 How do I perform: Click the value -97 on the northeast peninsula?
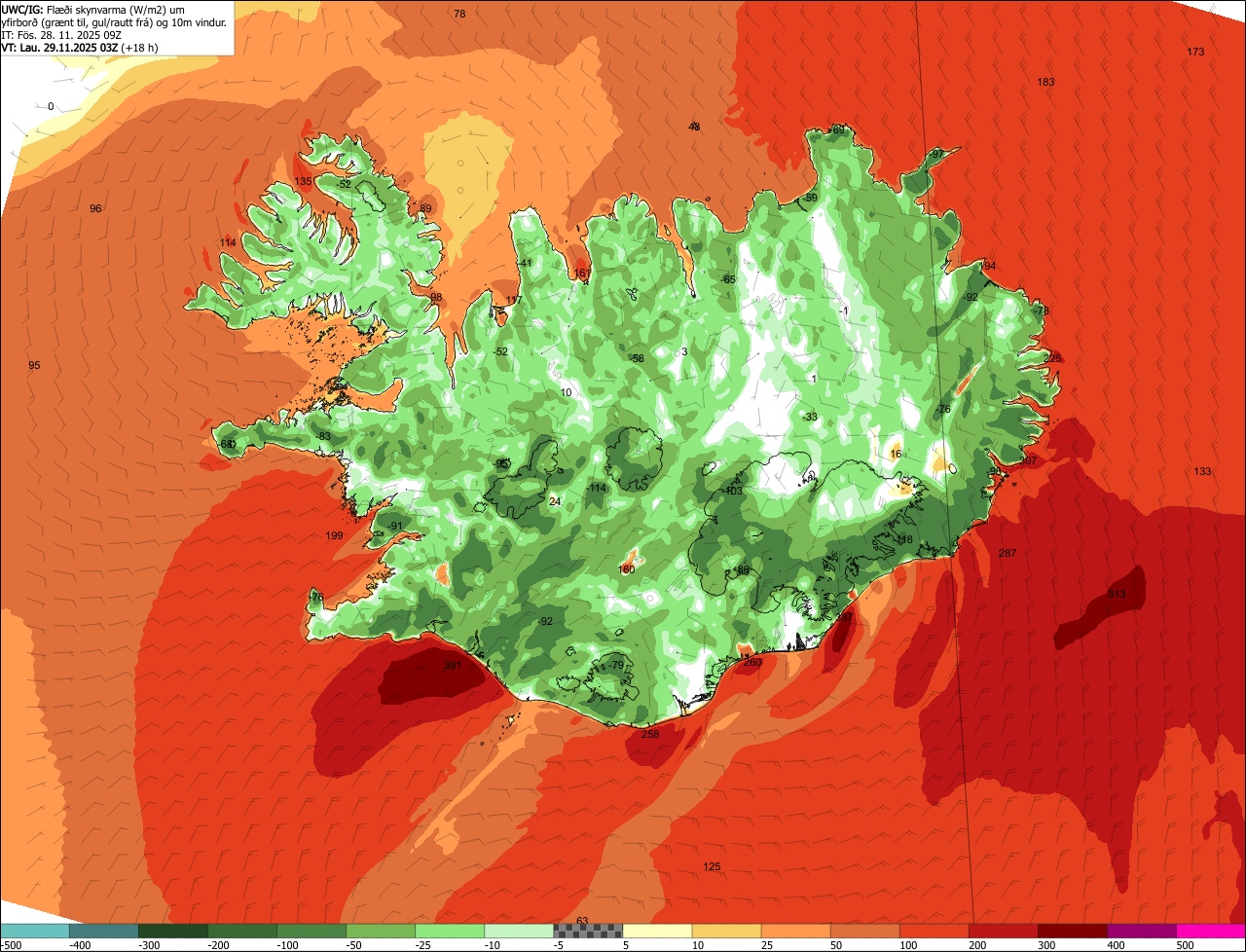(936, 154)
